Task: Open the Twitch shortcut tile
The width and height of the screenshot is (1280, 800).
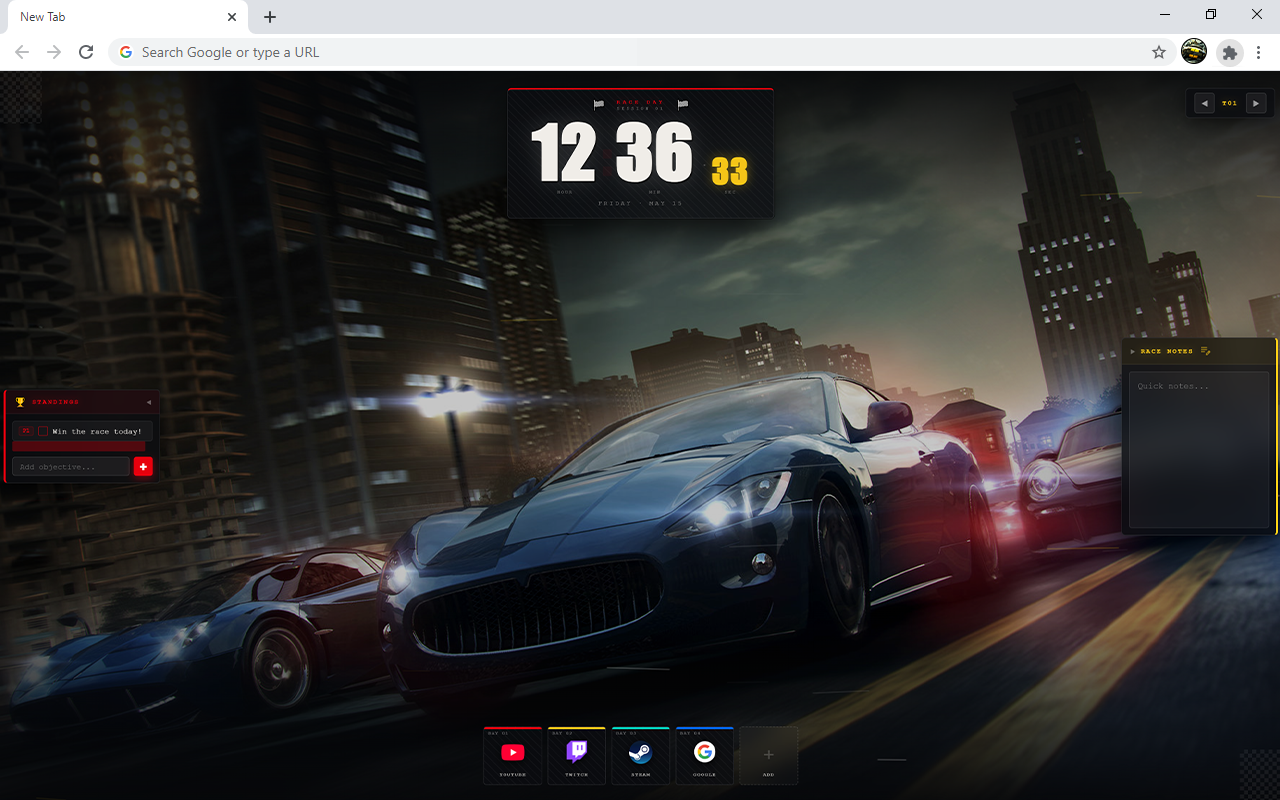Action: coord(576,756)
